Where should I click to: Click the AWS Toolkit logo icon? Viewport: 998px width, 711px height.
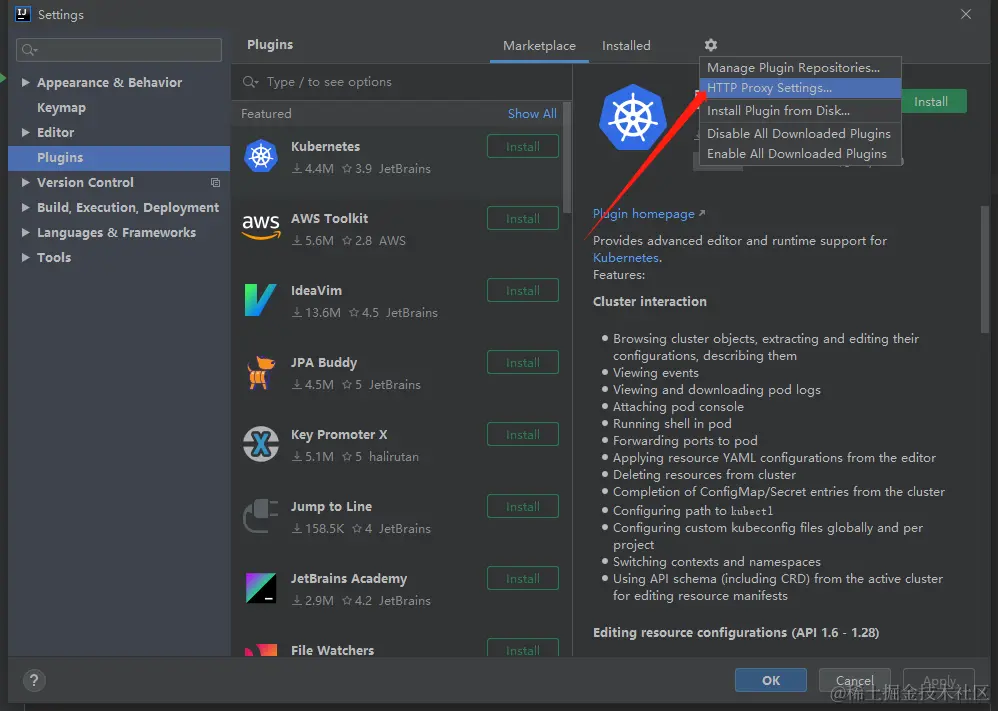pyautogui.click(x=261, y=227)
